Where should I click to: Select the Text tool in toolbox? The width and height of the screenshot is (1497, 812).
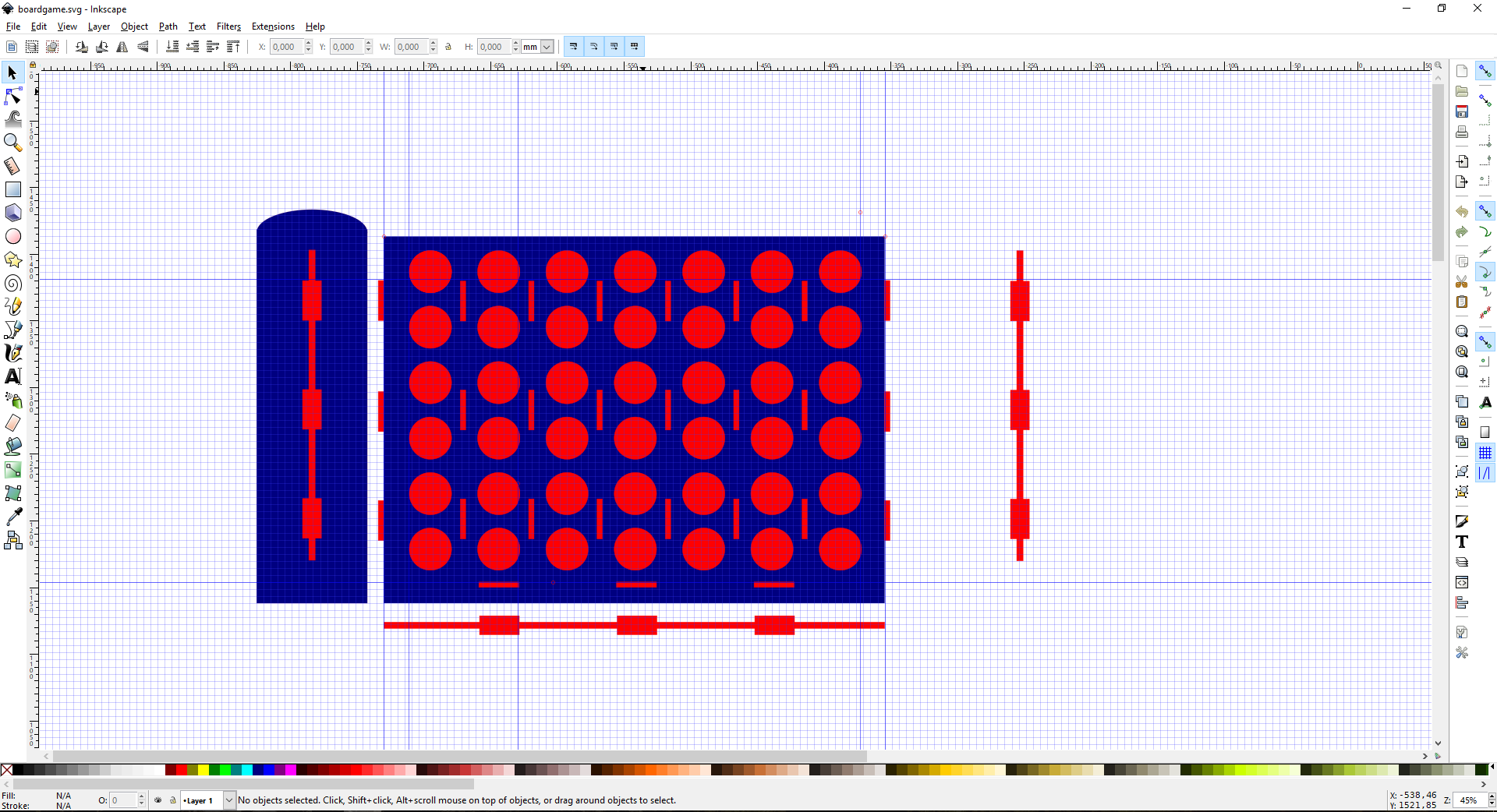(x=12, y=376)
